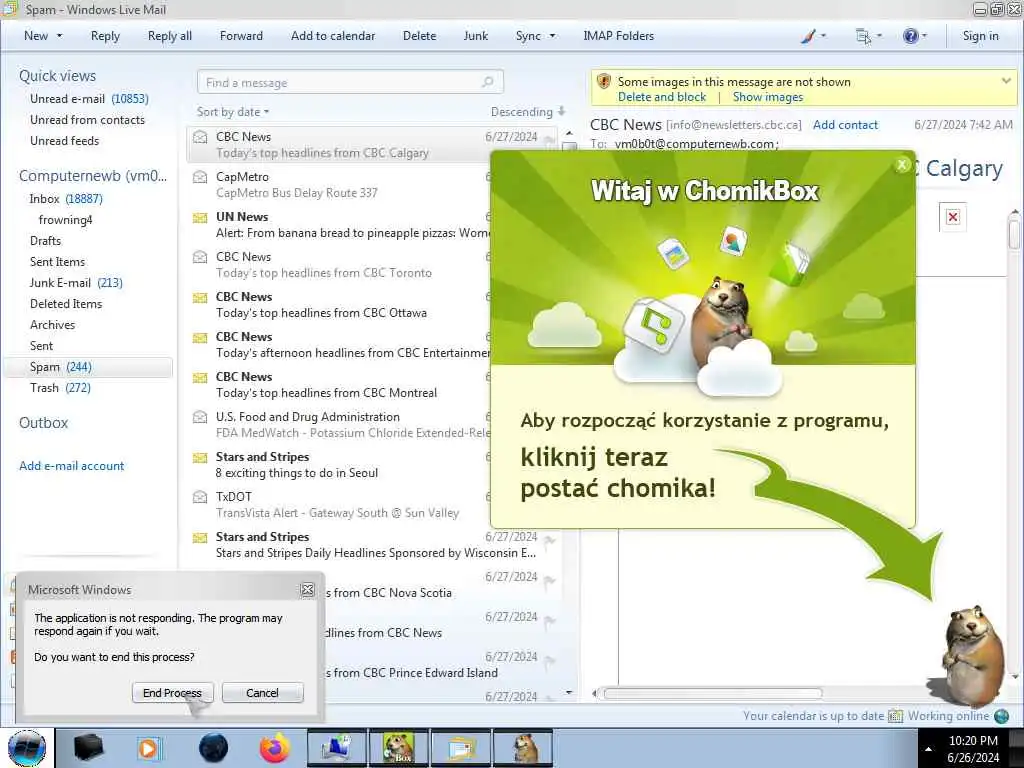The width and height of the screenshot is (1024, 768).
Task: Click the calendar icon in the status bar
Action: [896, 716]
